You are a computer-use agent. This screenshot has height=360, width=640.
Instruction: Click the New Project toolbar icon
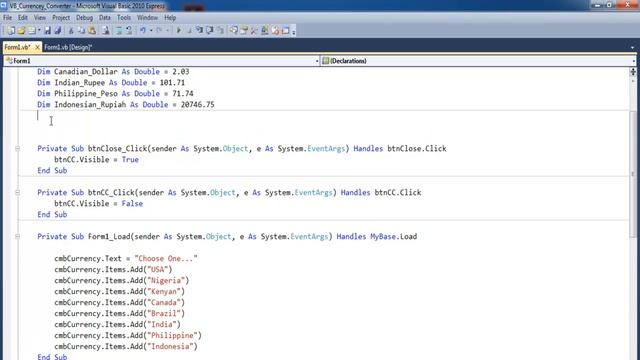(x=11, y=31)
